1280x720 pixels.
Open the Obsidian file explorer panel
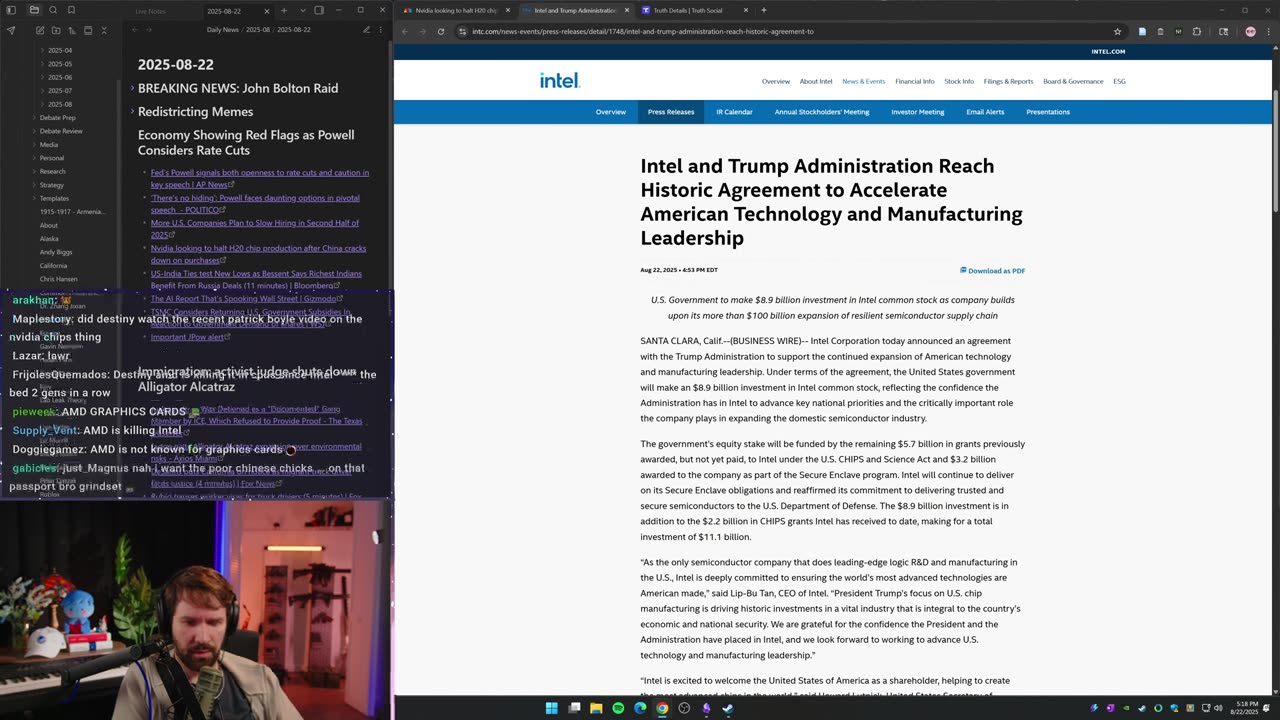(34, 10)
